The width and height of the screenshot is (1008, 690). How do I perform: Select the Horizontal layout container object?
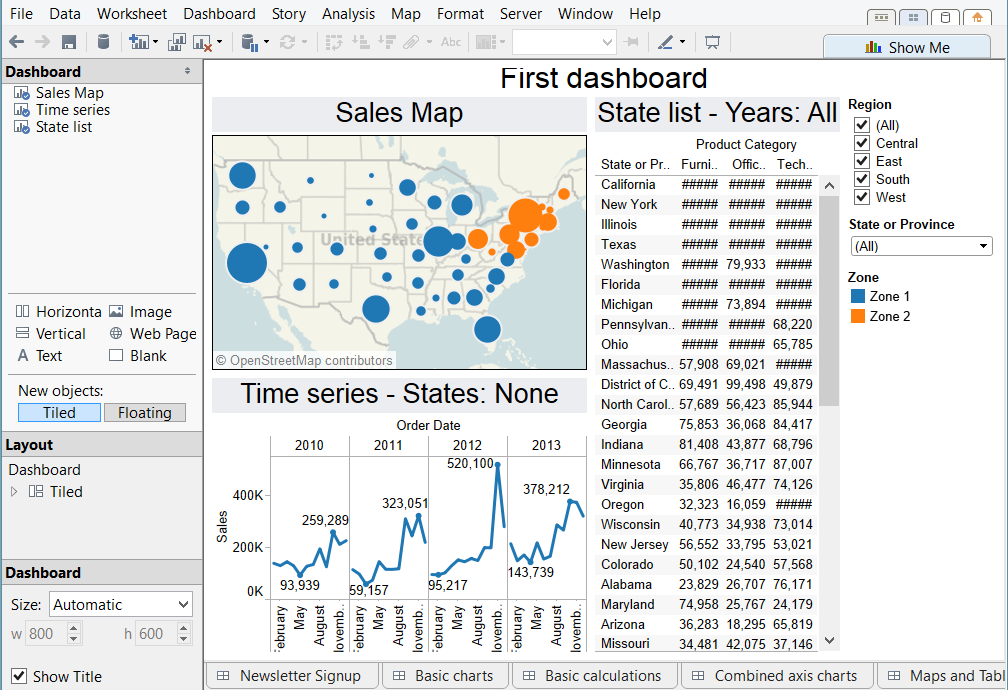(x=58, y=312)
